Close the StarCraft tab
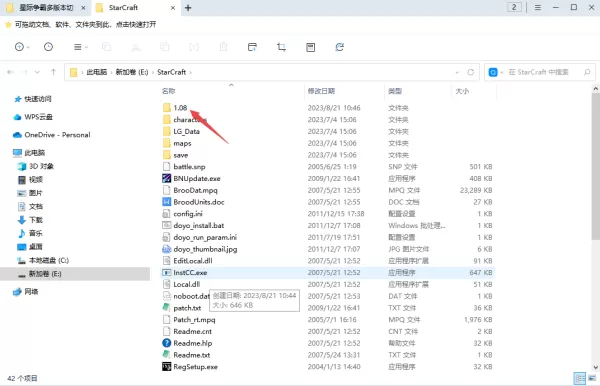 click(173, 8)
